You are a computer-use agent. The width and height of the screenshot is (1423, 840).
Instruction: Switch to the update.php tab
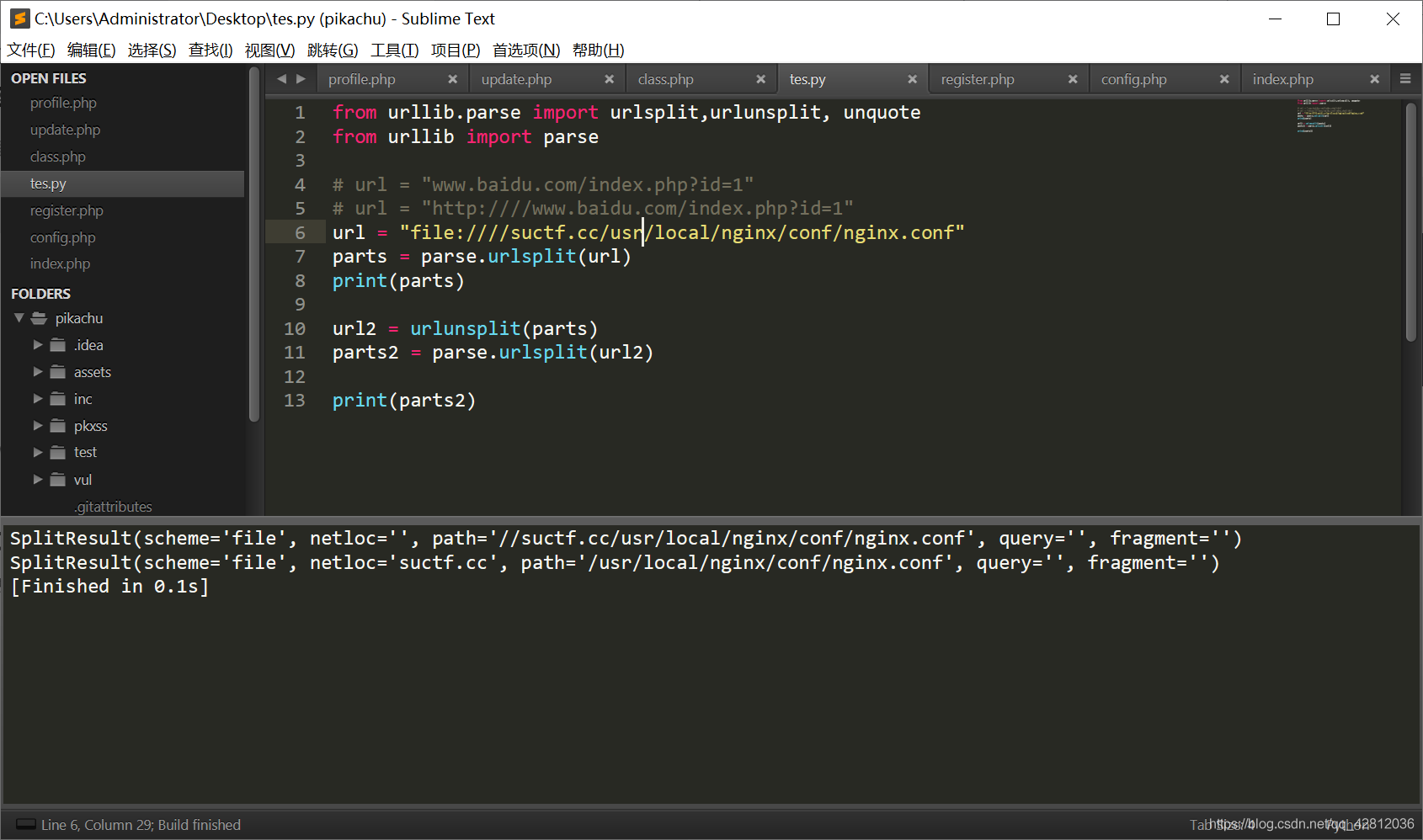[x=516, y=79]
